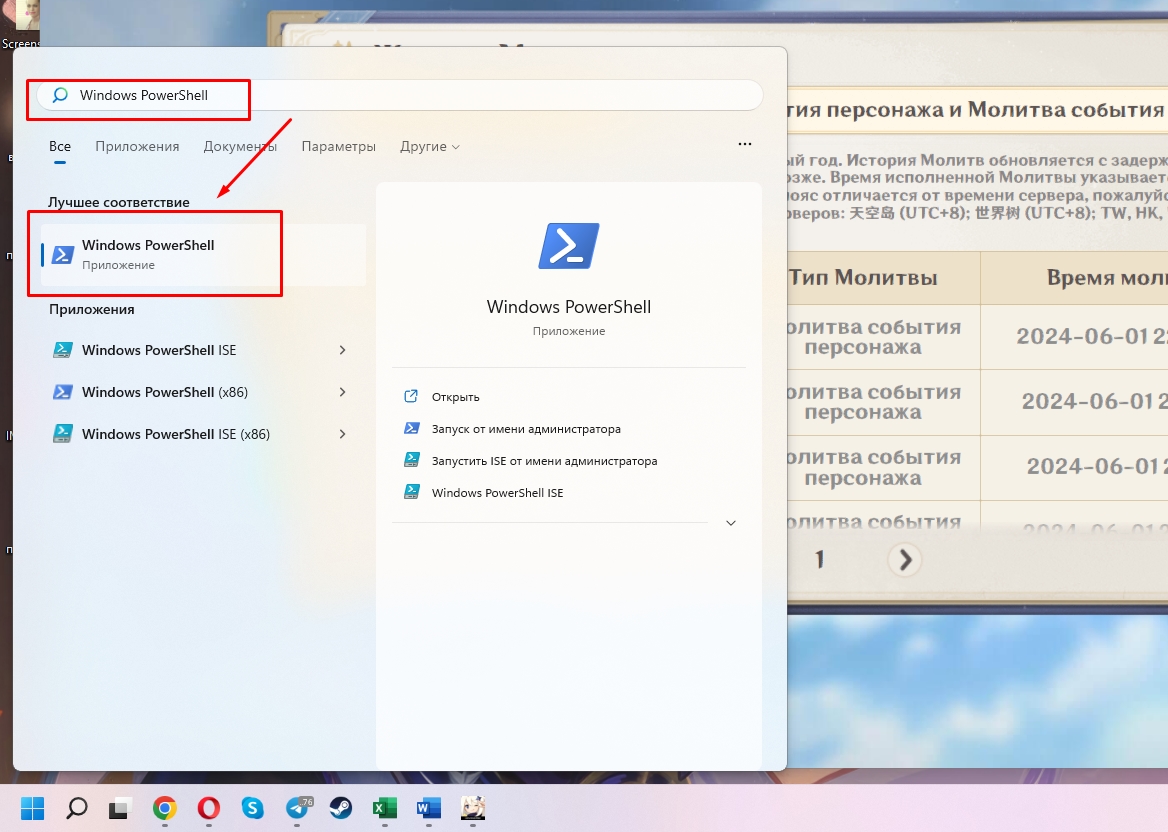Expand the Другие filter dropdown
1168x832 pixels.
(430, 146)
